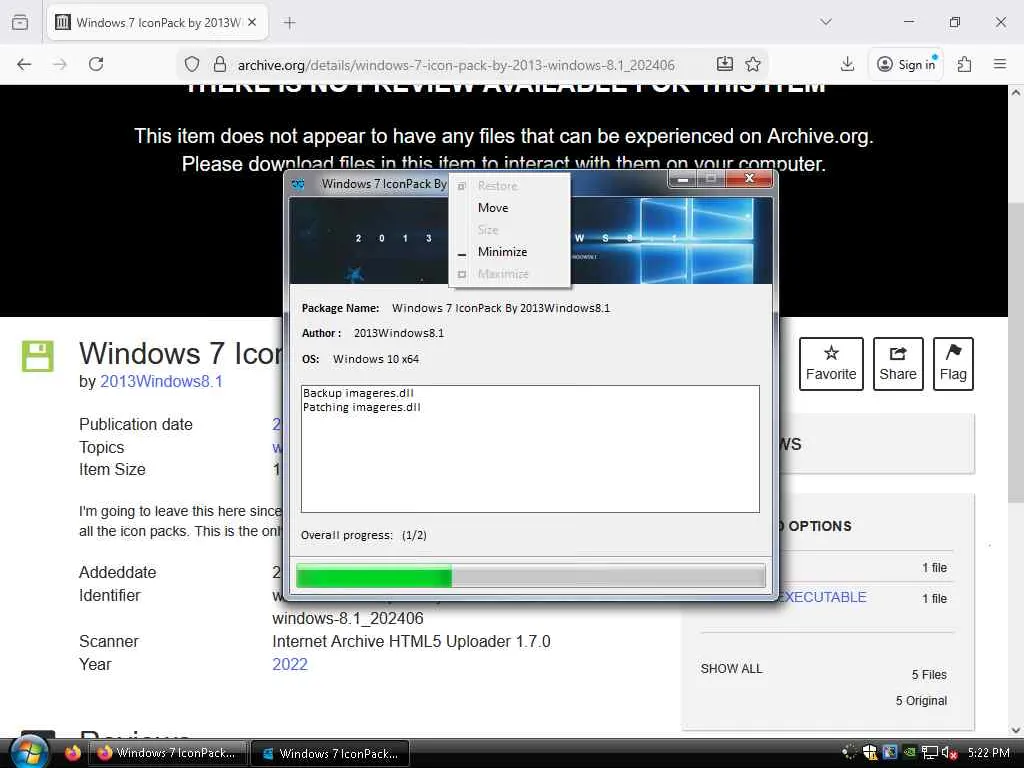Select the Windows 7 IconPack browser tab
The width and height of the screenshot is (1024, 768).
tap(157, 22)
